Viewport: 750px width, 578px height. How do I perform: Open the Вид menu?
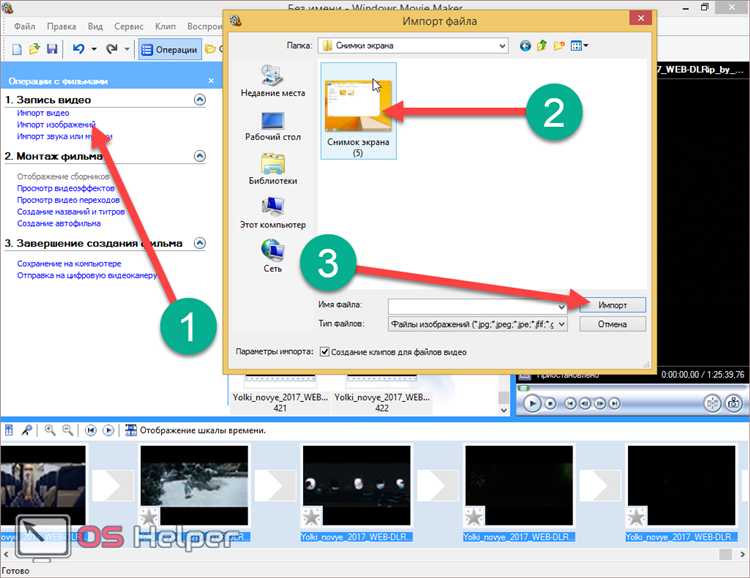point(95,26)
